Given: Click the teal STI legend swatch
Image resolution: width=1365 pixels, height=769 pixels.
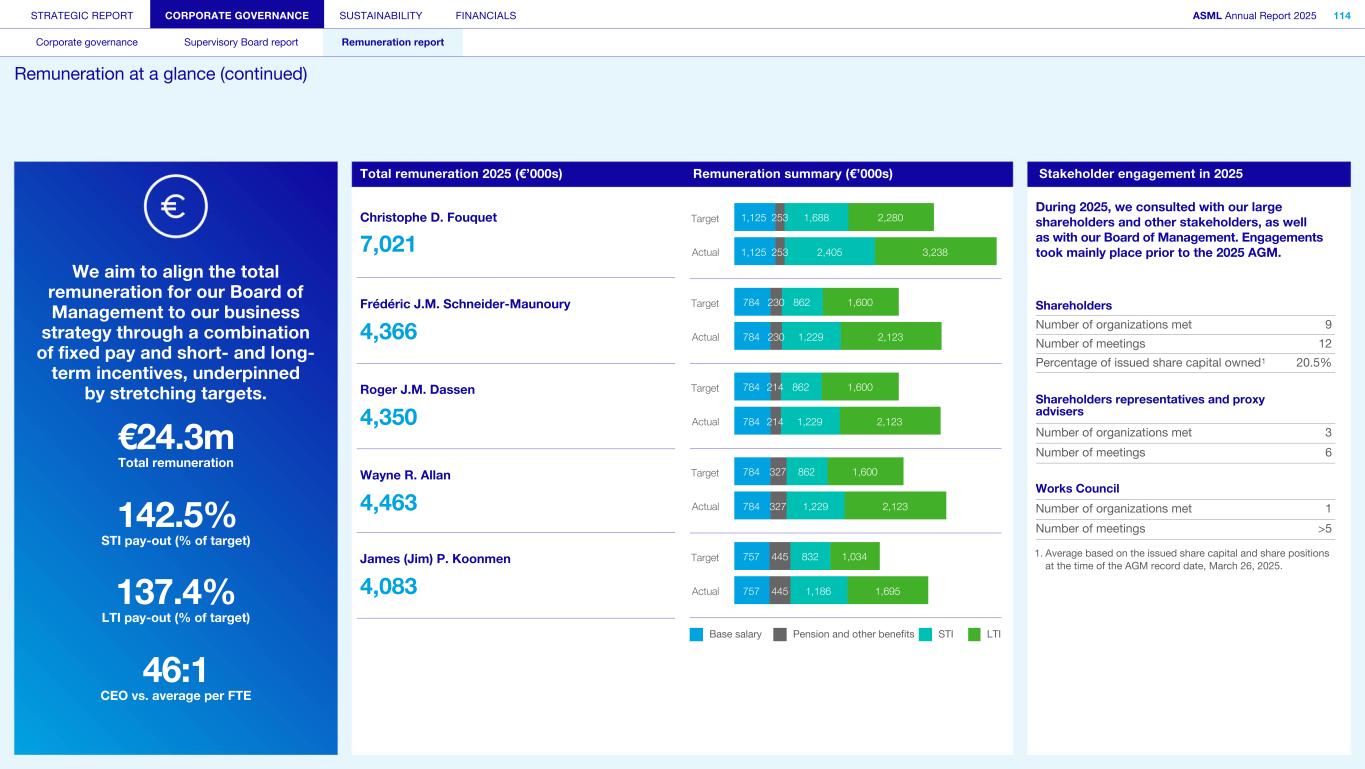Looking at the screenshot, I should point(925,634).
